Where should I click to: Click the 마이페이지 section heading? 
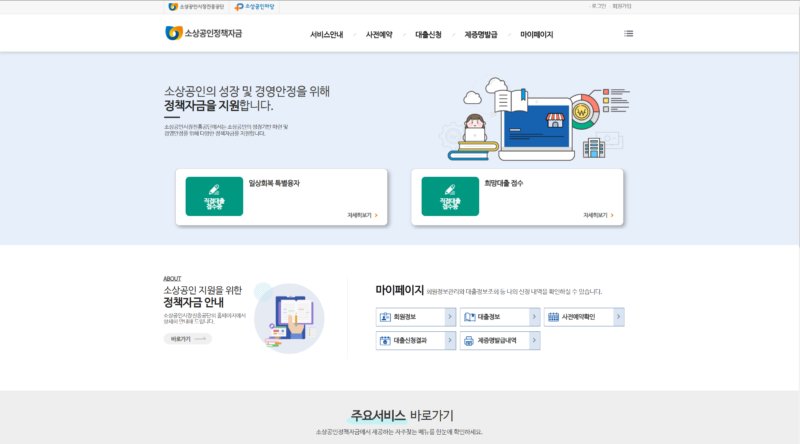pos(399,290)
